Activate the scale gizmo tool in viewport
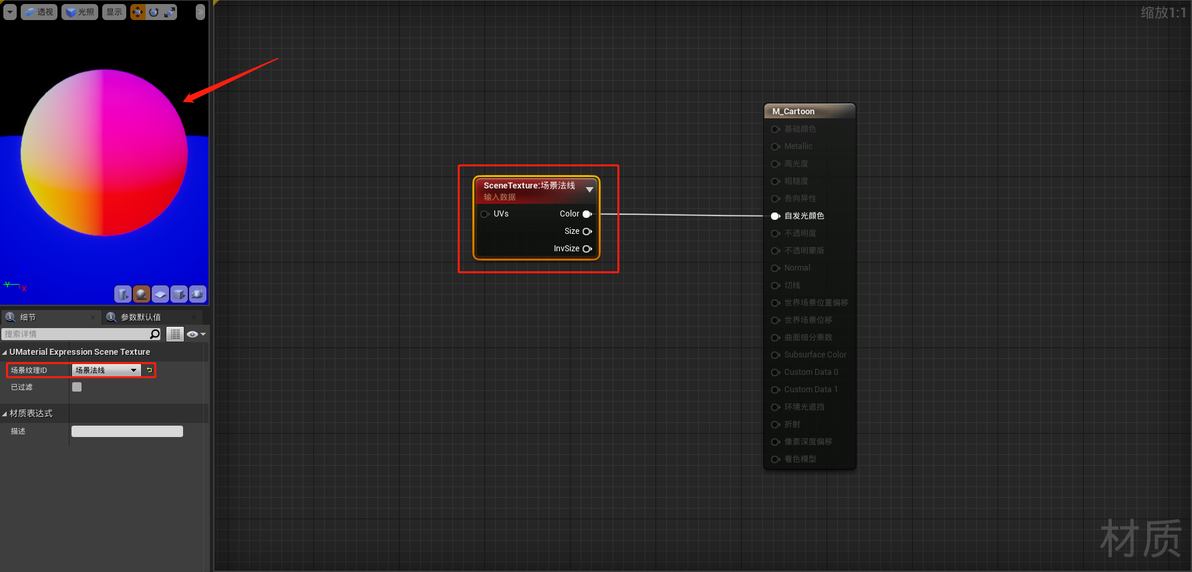 tap(169, 12)
